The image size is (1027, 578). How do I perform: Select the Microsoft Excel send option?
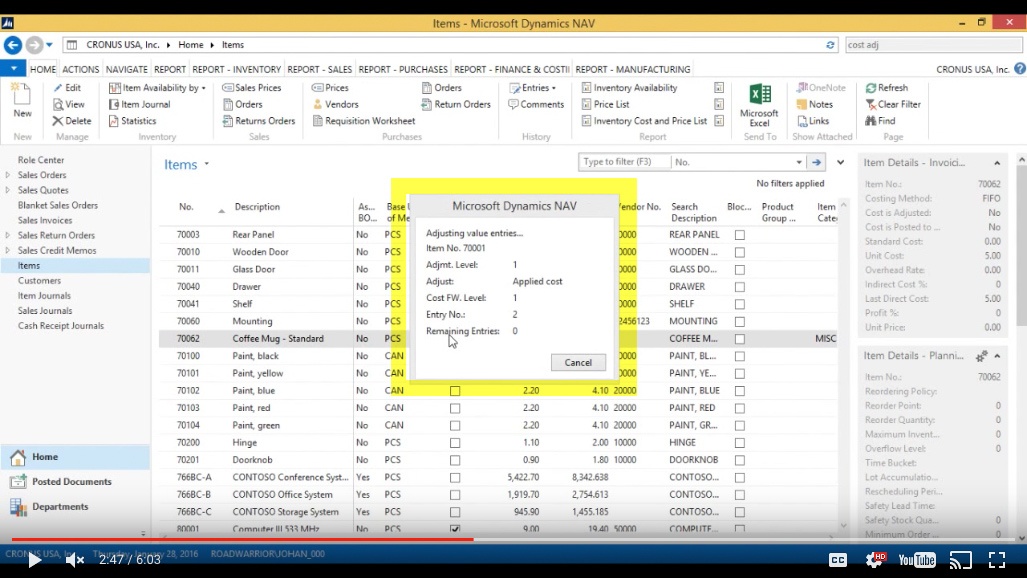(758, 104)
